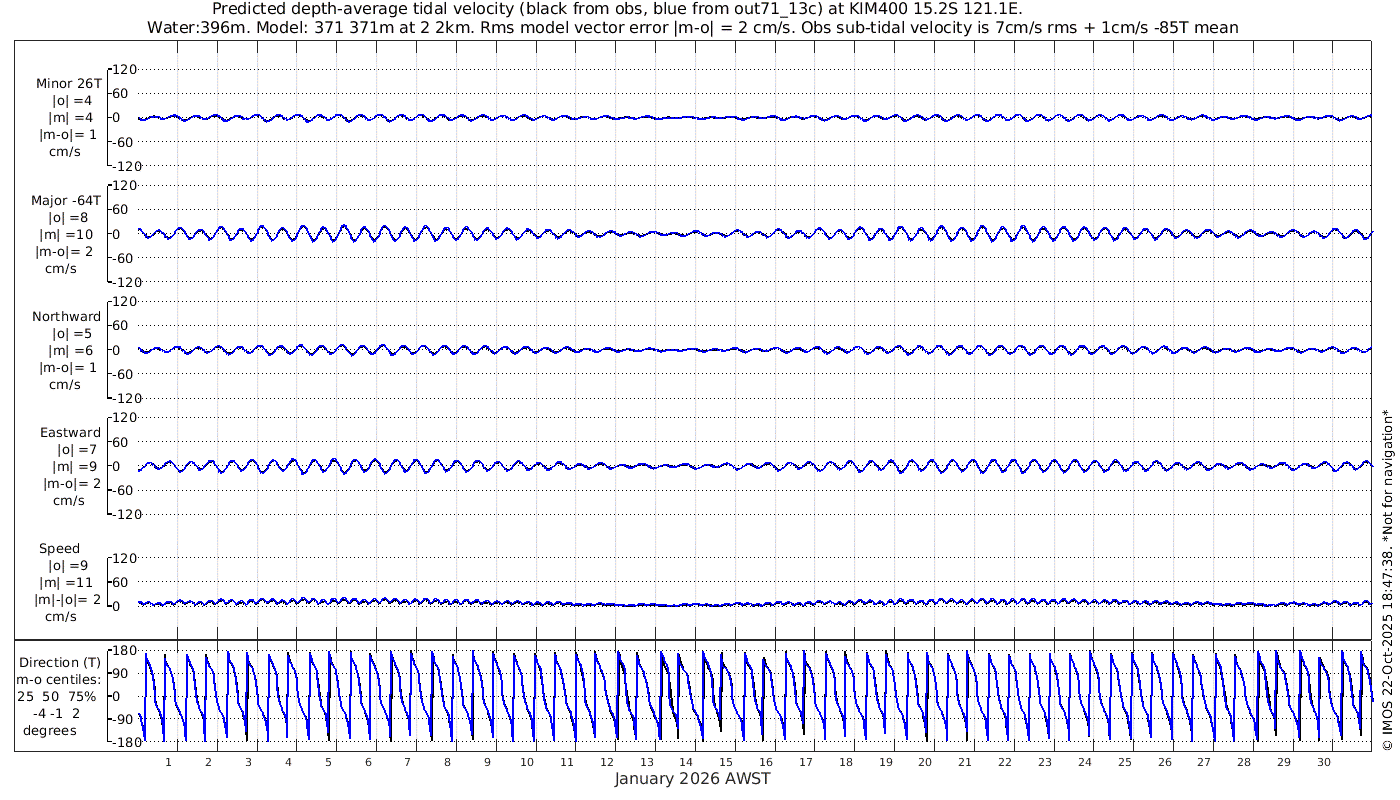Click the "Direction (T)" panel label
This screenshot has width=1400, height=800.
pyautogui.click(x=60, y=662)
